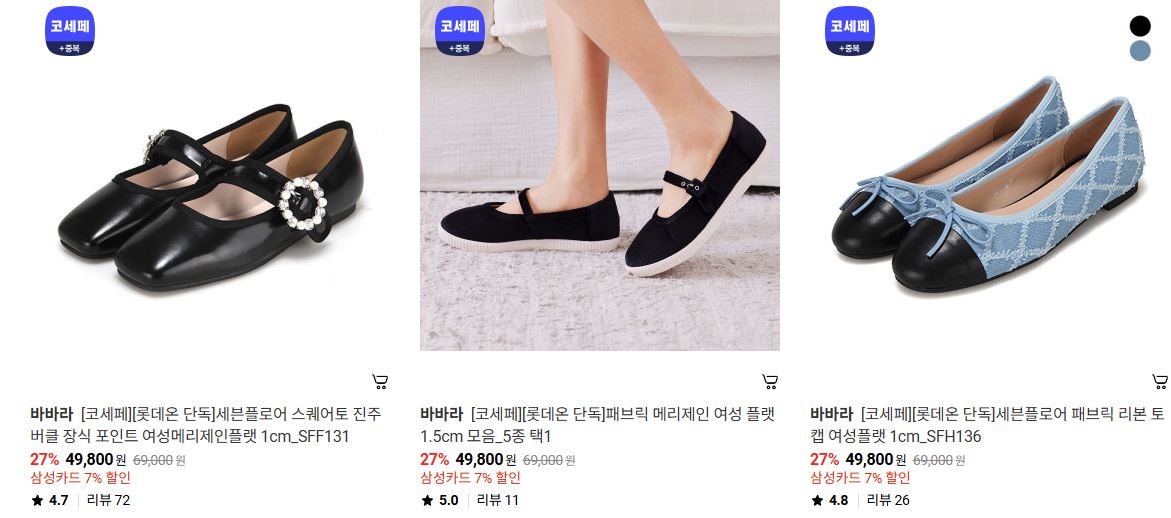Click 코세페 badge on fabric Mary Jane photo
The image size is (1171, 518).
tap(459, 31)
